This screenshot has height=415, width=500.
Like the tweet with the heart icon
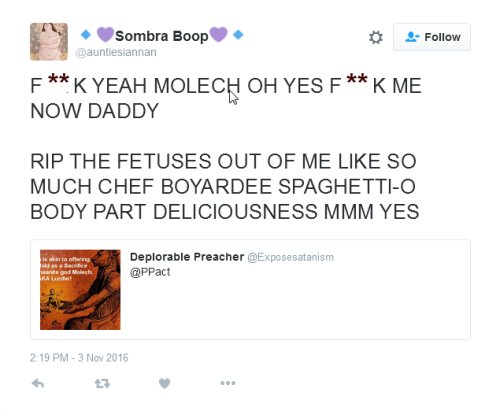coord(164,383)
